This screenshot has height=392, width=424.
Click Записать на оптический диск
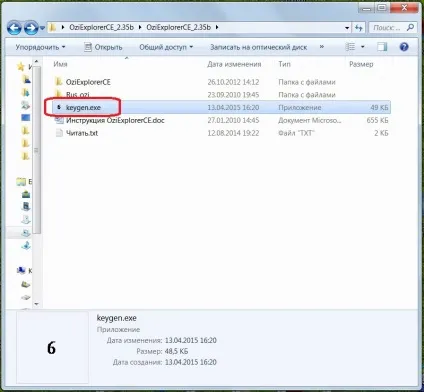[258, 47]
